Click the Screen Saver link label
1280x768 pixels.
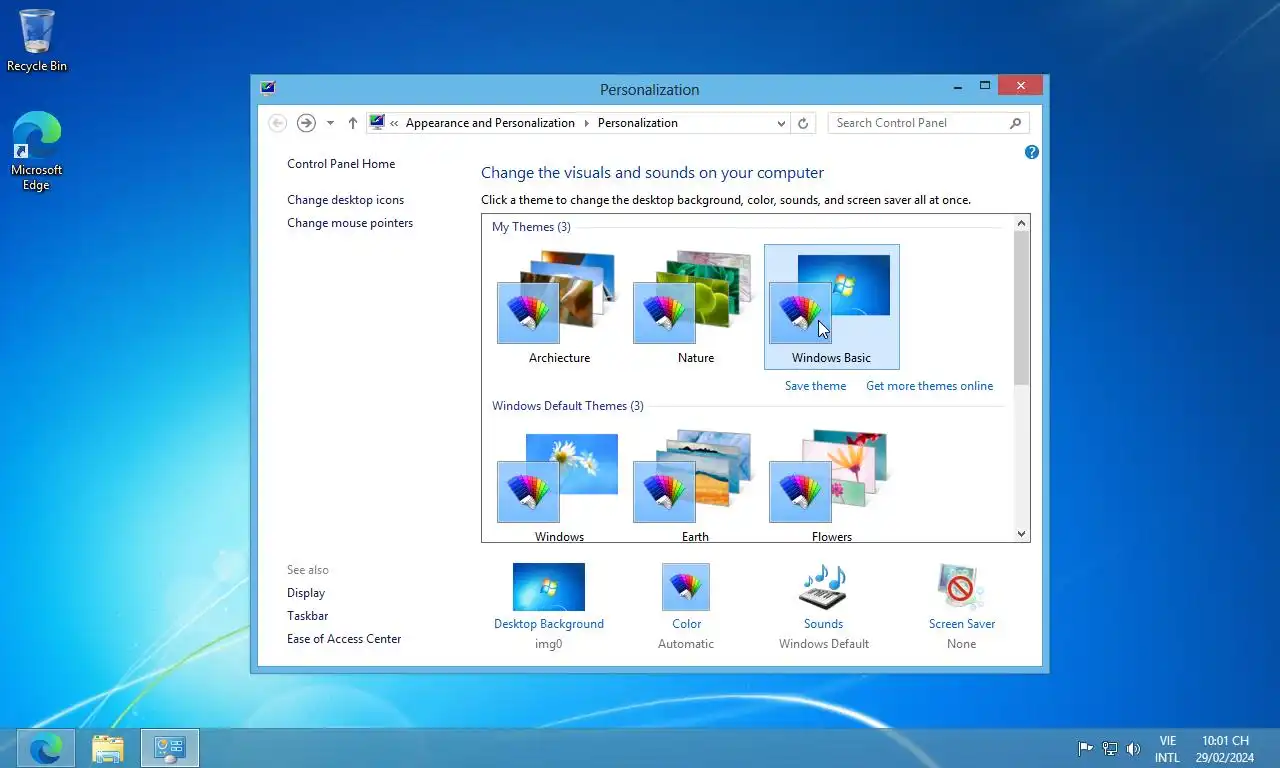click(x=961, y=624)
